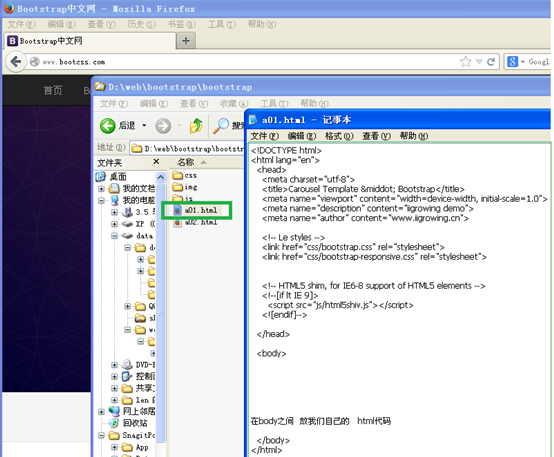Open Firefox URL history dropdown arrow
Image resolution: width=554 pixels, height=457 pixels.
tap(479, 62)
